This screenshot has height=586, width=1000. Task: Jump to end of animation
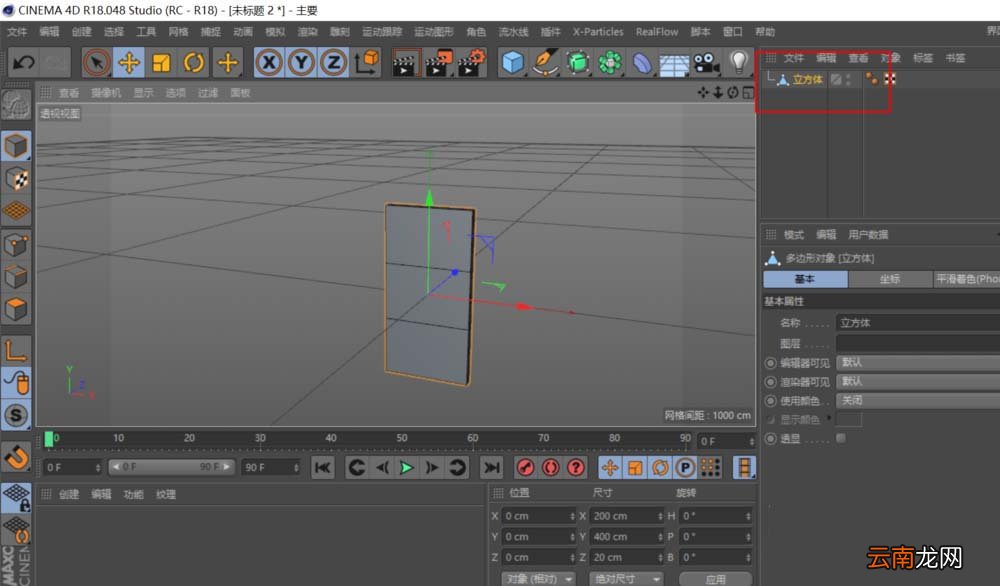point(492,467)
